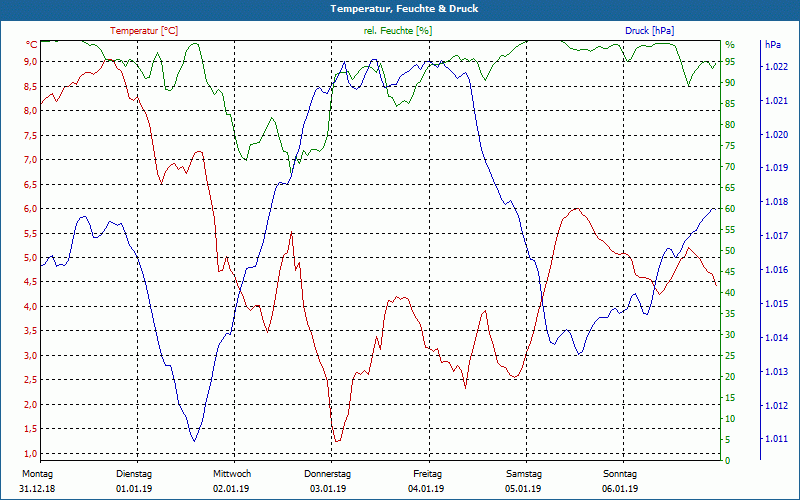This screenshot has width=800, height=500.
Task: Click the "Montag" day label
Action: [37, 474]
